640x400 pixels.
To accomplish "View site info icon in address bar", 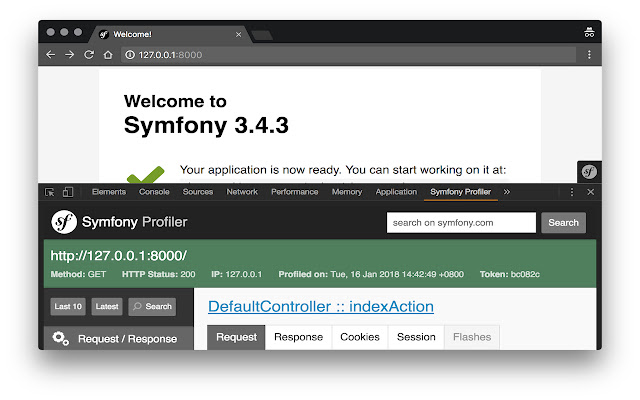I will 130,55.
